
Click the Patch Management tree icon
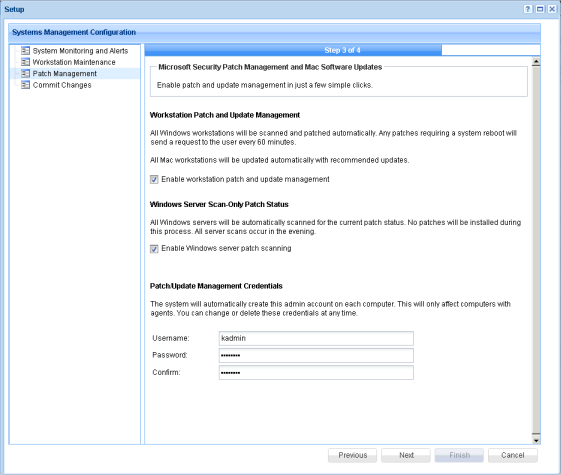click(x=25, y=74)
